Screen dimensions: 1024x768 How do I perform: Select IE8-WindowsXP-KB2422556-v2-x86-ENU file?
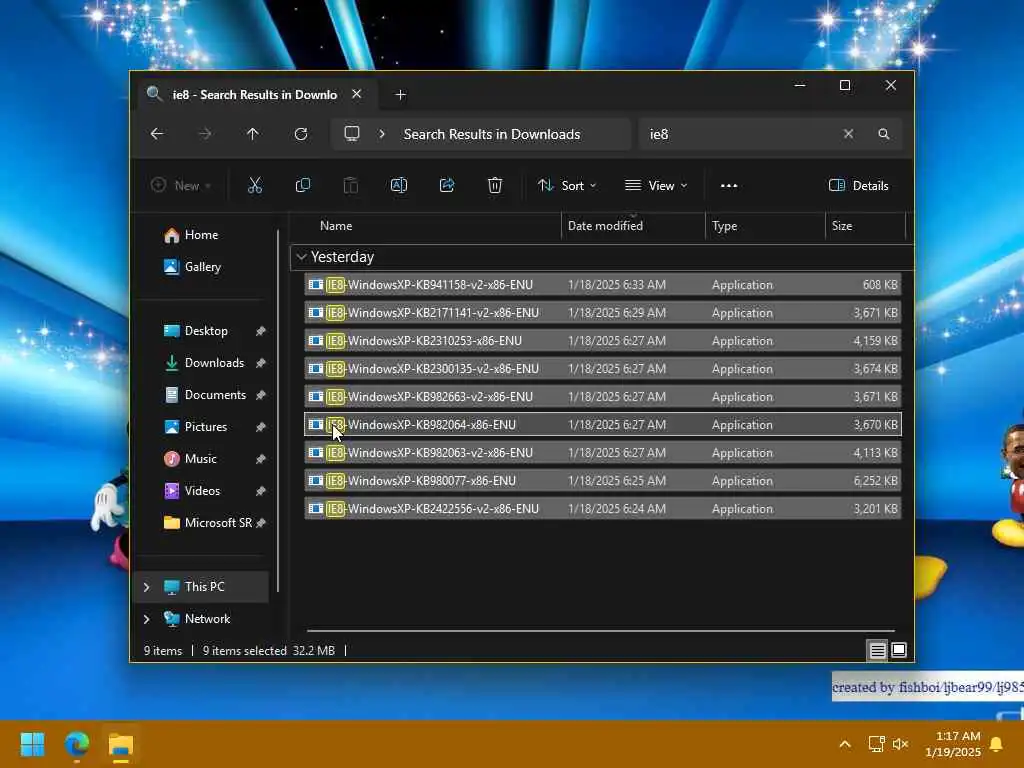click(602, 509)
